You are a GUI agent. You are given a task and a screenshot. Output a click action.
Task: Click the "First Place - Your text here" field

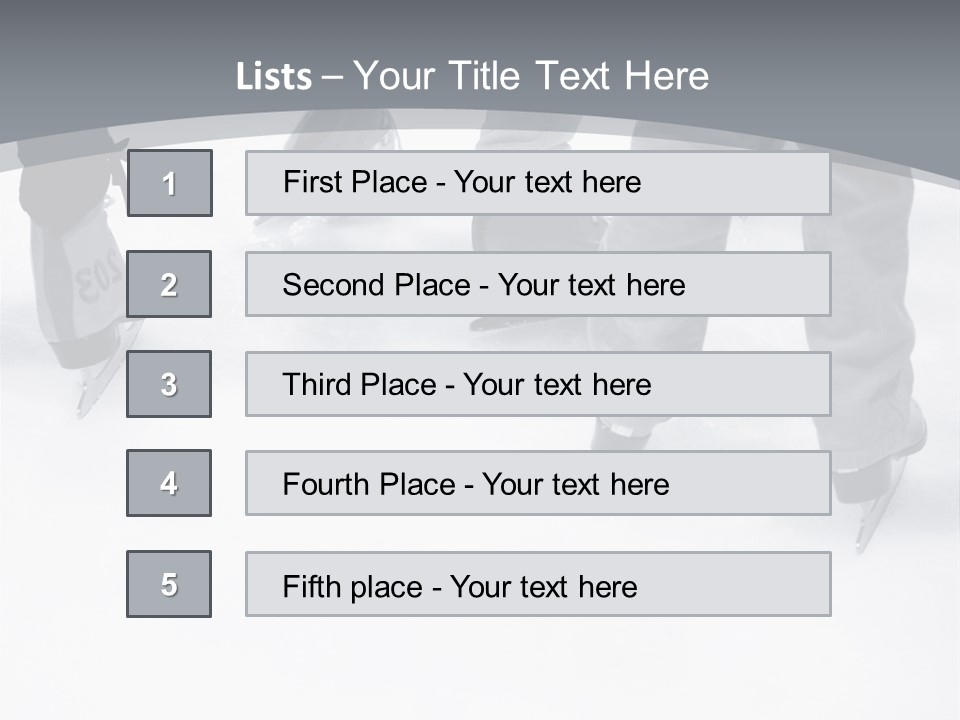pyautogui.click(x=538, y=183)
